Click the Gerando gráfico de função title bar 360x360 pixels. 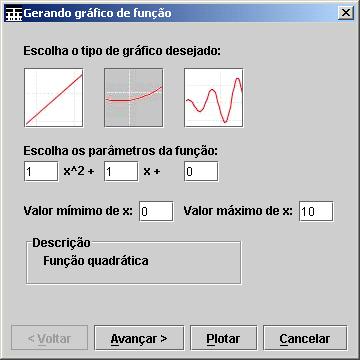[x=180, y=14]
